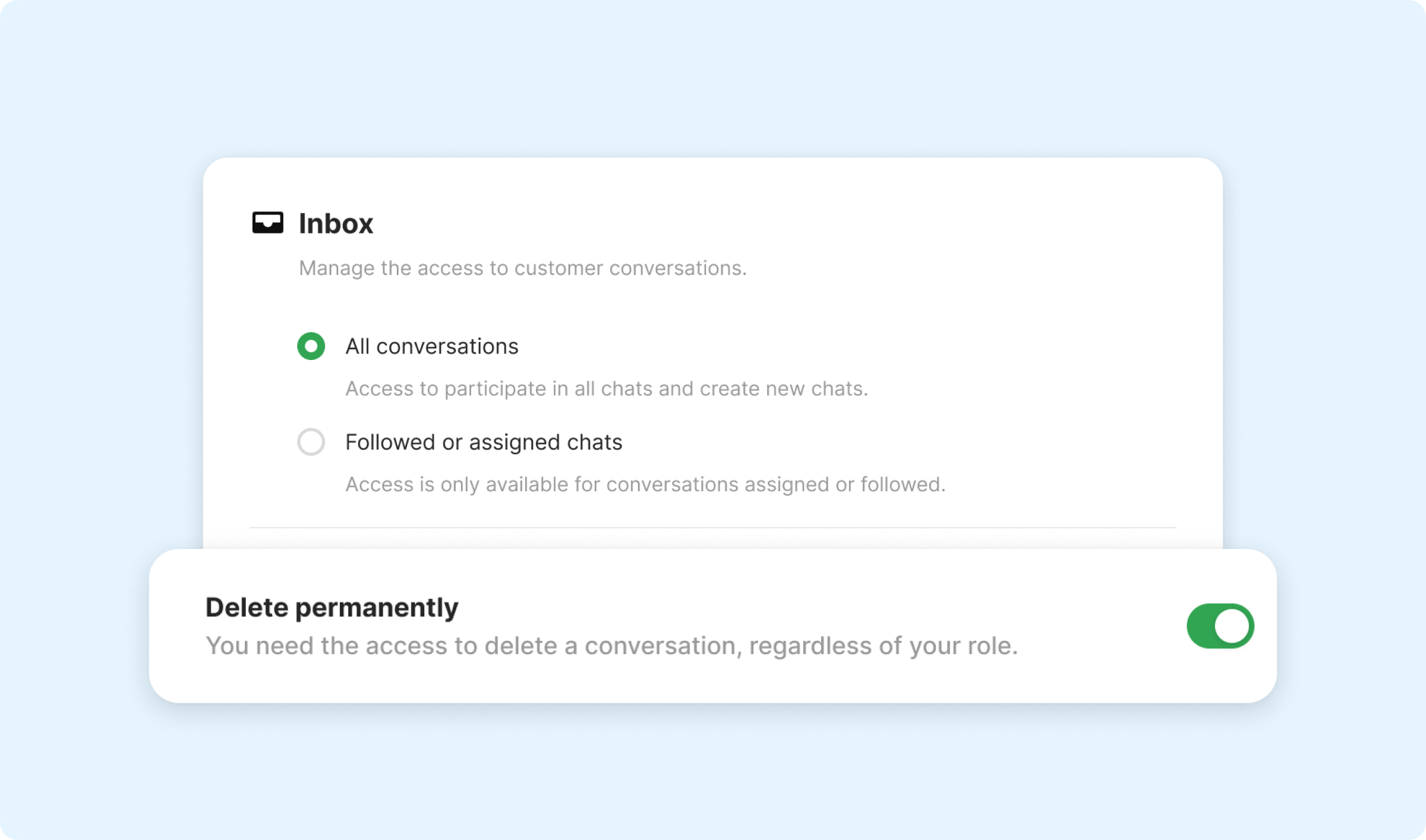Click the white center dot of selected radio
This screenshot has height=840, width=1426.
311,346
